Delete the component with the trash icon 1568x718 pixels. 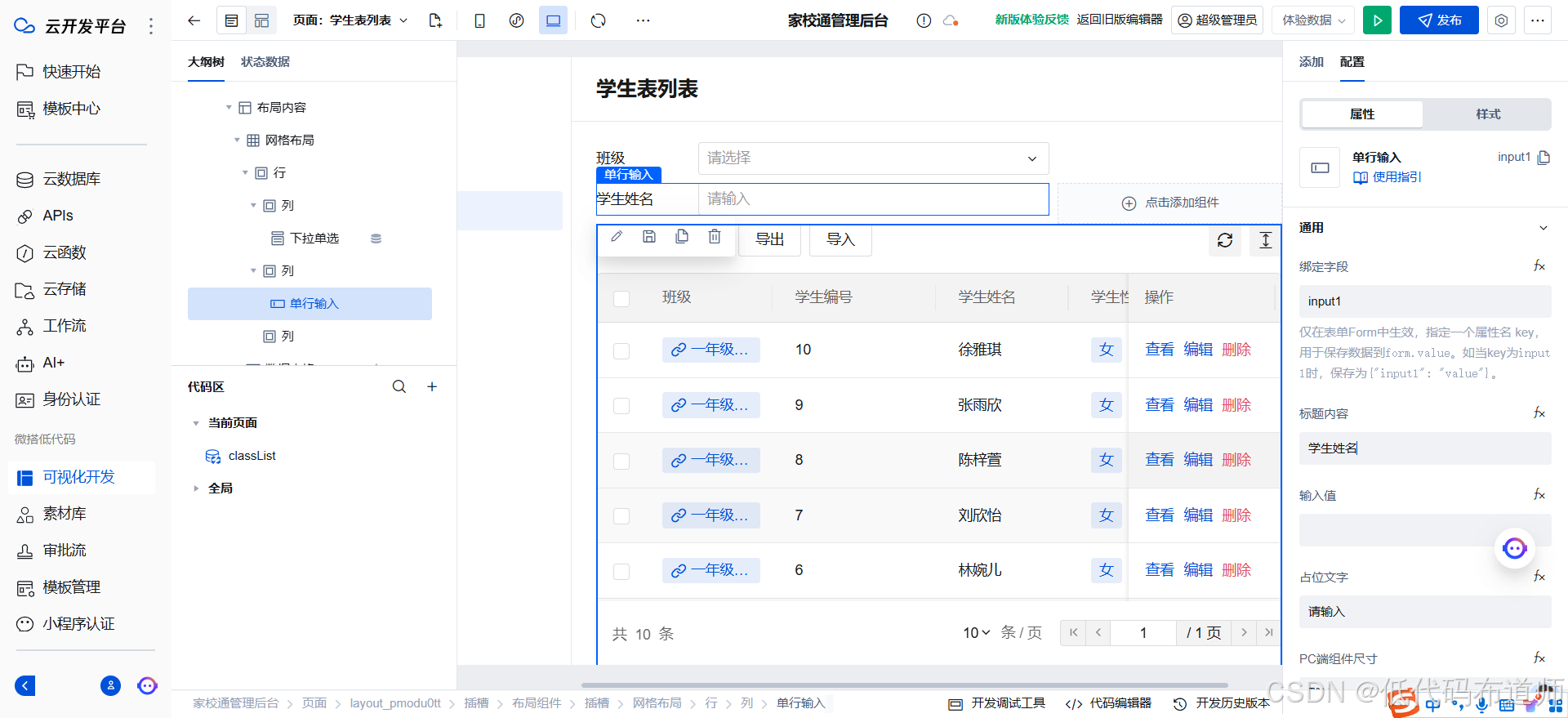tap(715, 236)
